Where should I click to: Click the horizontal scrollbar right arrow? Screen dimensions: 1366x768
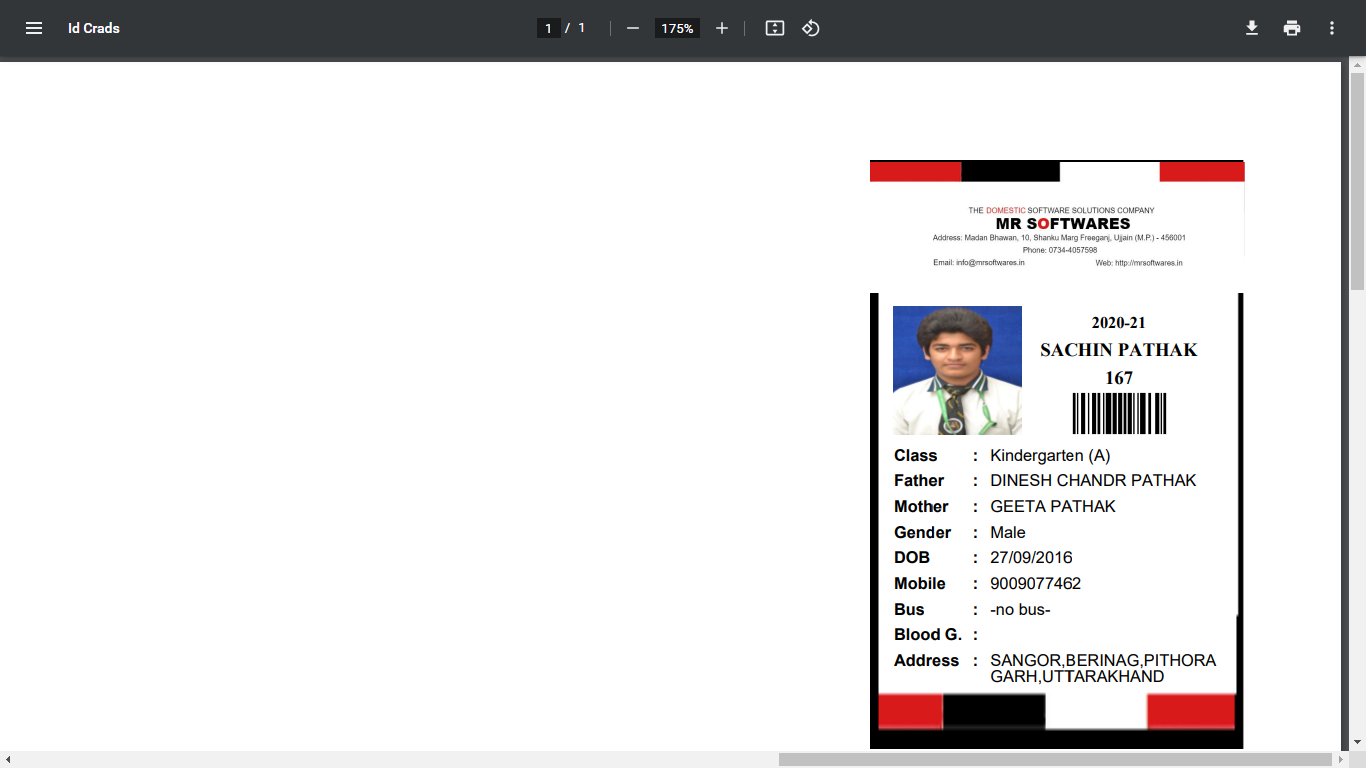coord(1341,760)
